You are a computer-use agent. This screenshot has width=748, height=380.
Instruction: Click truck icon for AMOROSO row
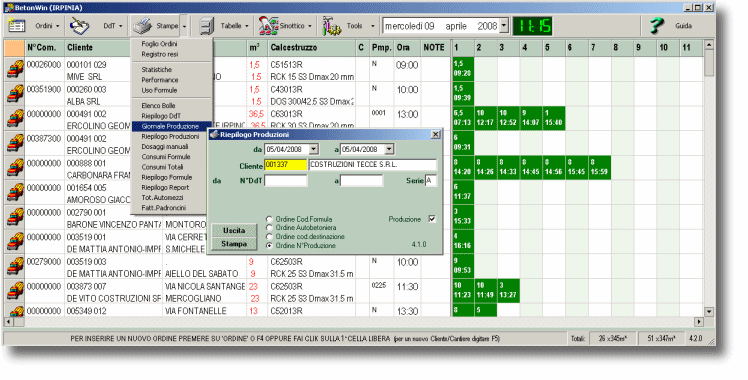point(15,193)
